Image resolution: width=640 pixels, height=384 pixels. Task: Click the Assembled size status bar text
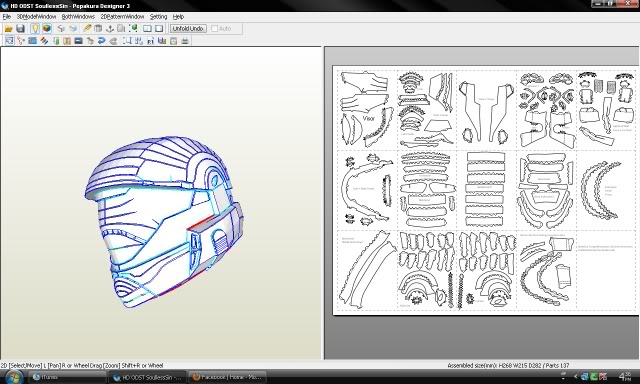[508, 365]
